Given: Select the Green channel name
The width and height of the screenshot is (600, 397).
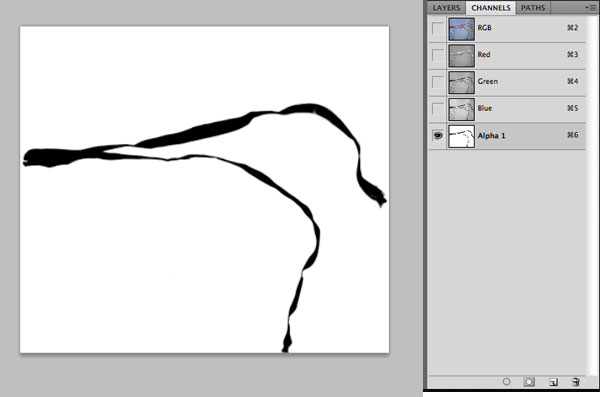Looking at the screenshot, I should click(x=488, y=82).
